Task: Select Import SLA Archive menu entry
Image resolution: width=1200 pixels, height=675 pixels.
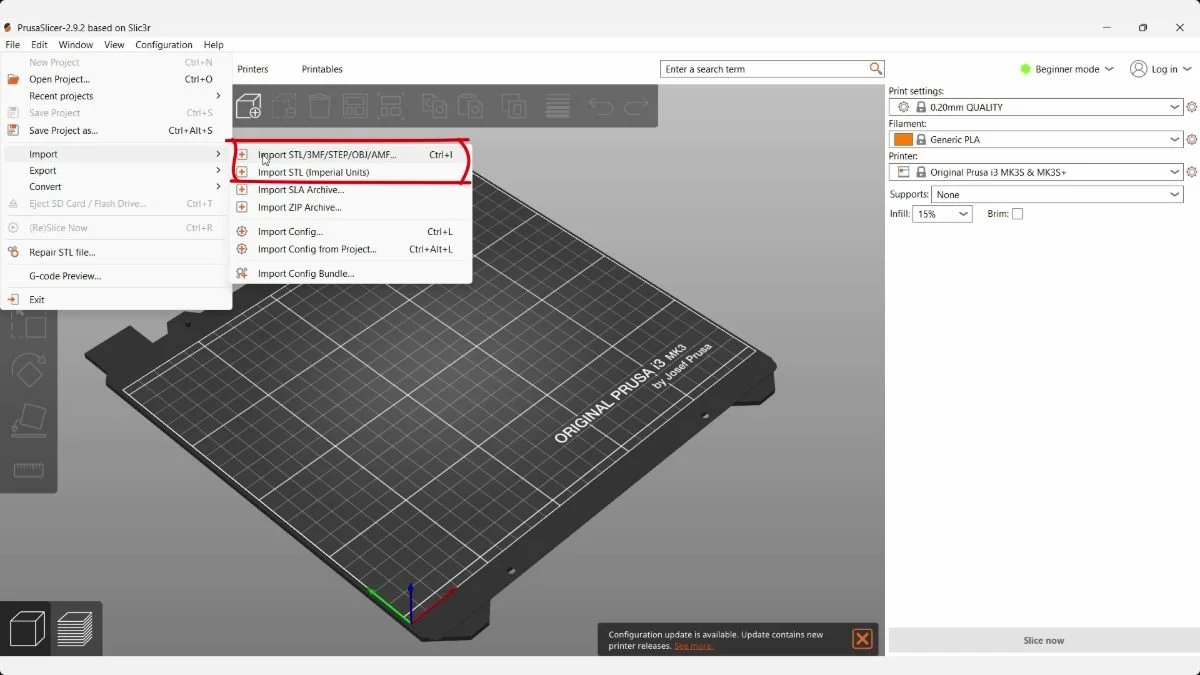Action: click(x=350, y=190)
